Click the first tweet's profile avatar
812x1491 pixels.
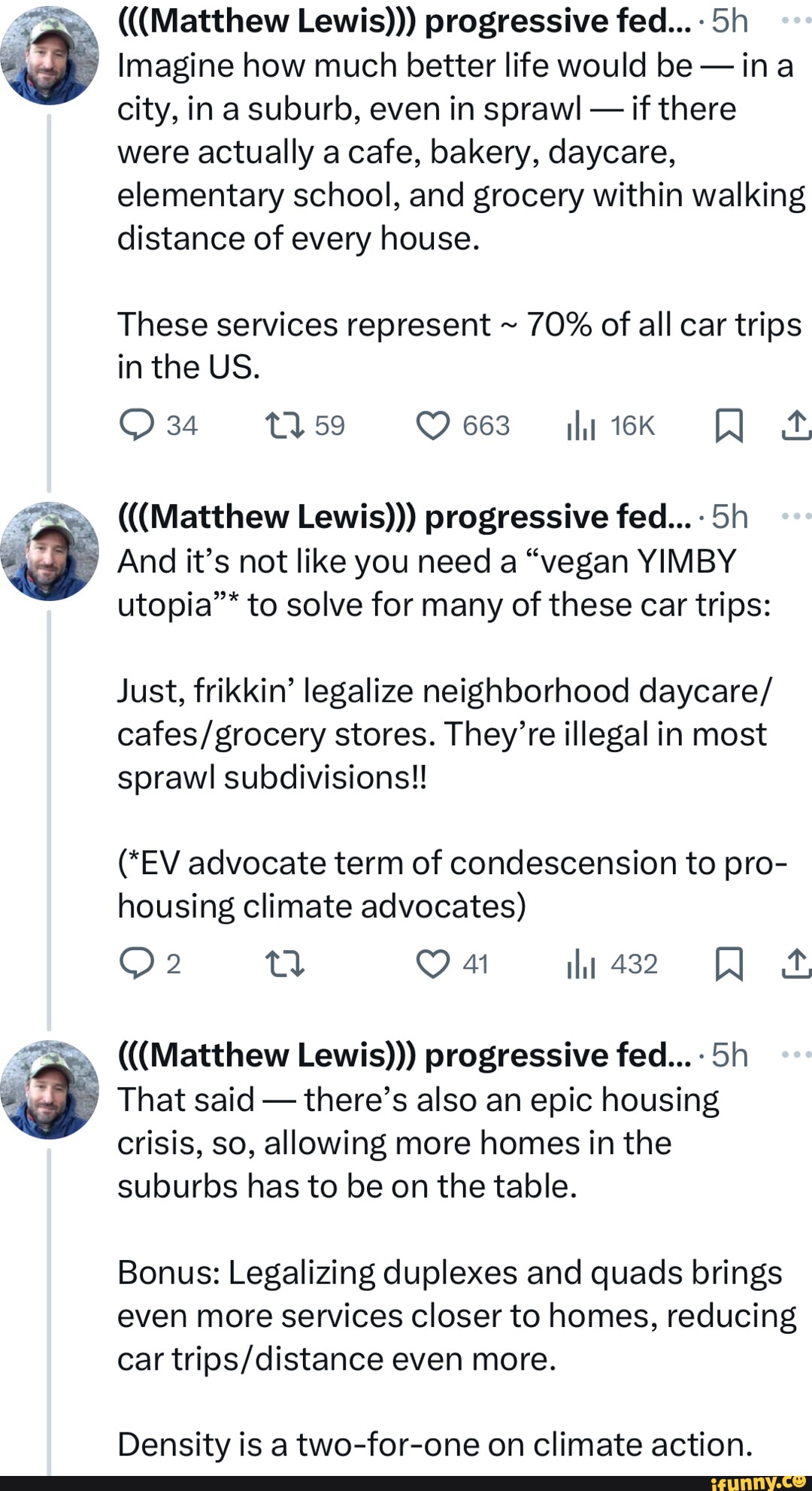click(x=50, y=55)
